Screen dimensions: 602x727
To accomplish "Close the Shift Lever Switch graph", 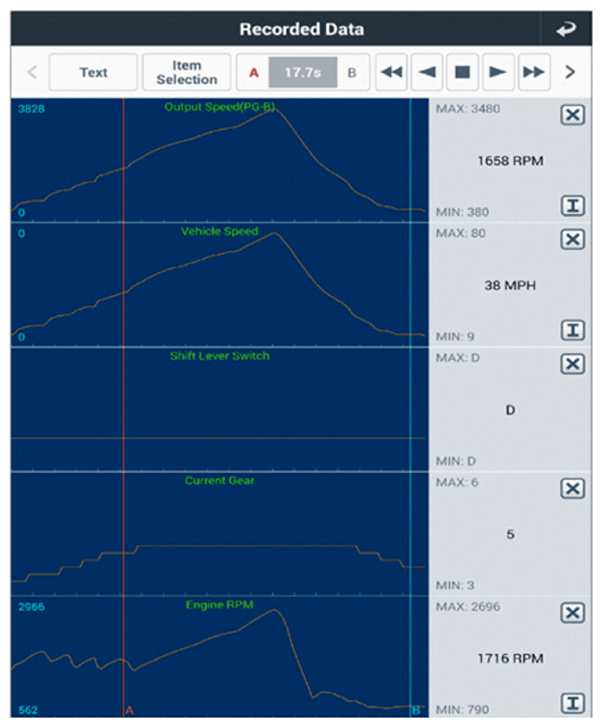I will point(572,364).
